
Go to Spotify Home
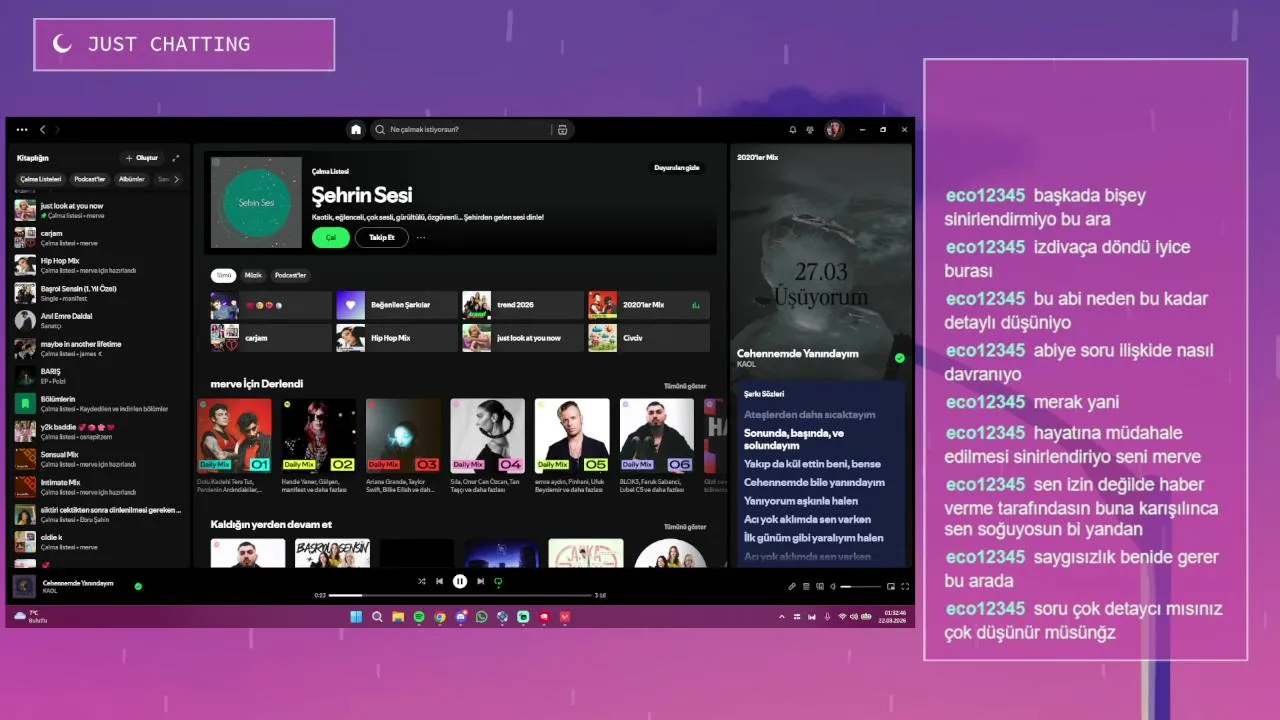click(355, 130)
